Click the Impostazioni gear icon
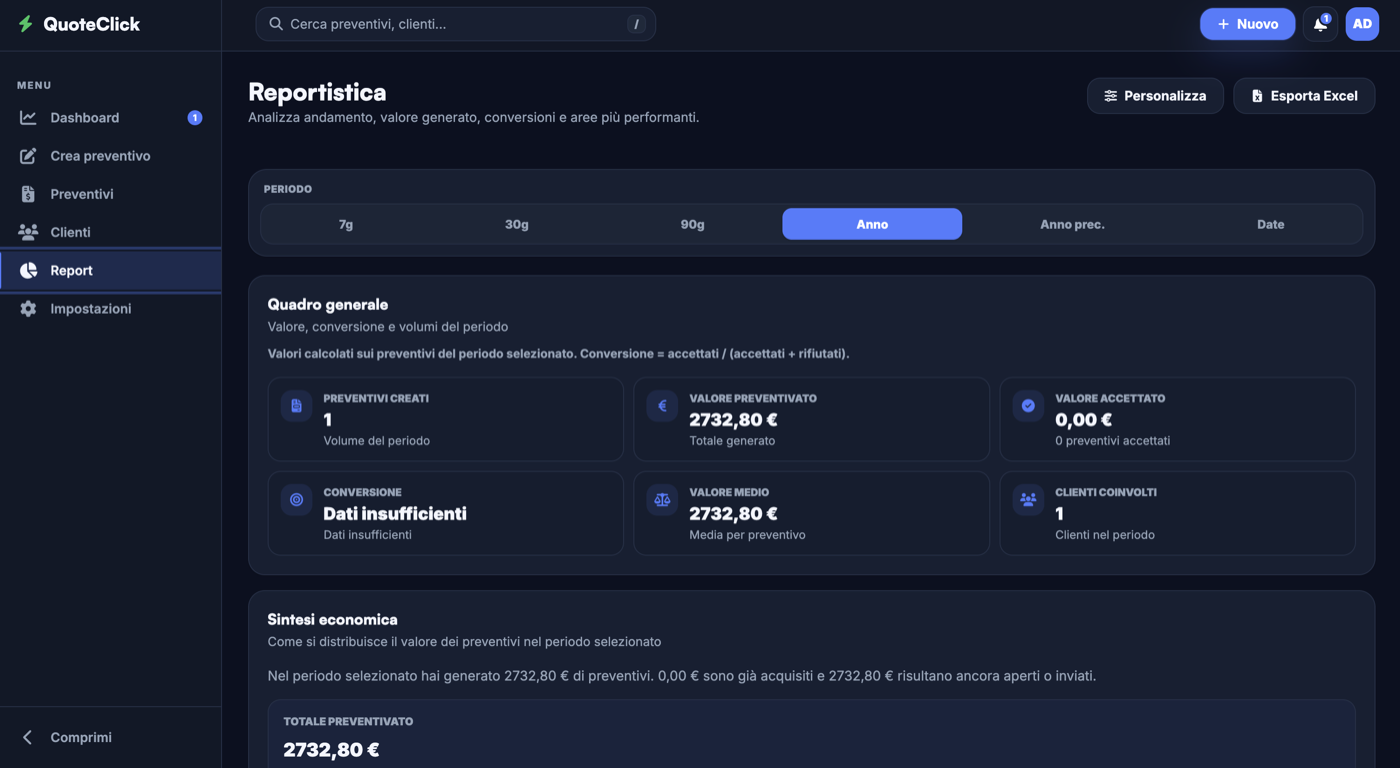 click(28, 309)
